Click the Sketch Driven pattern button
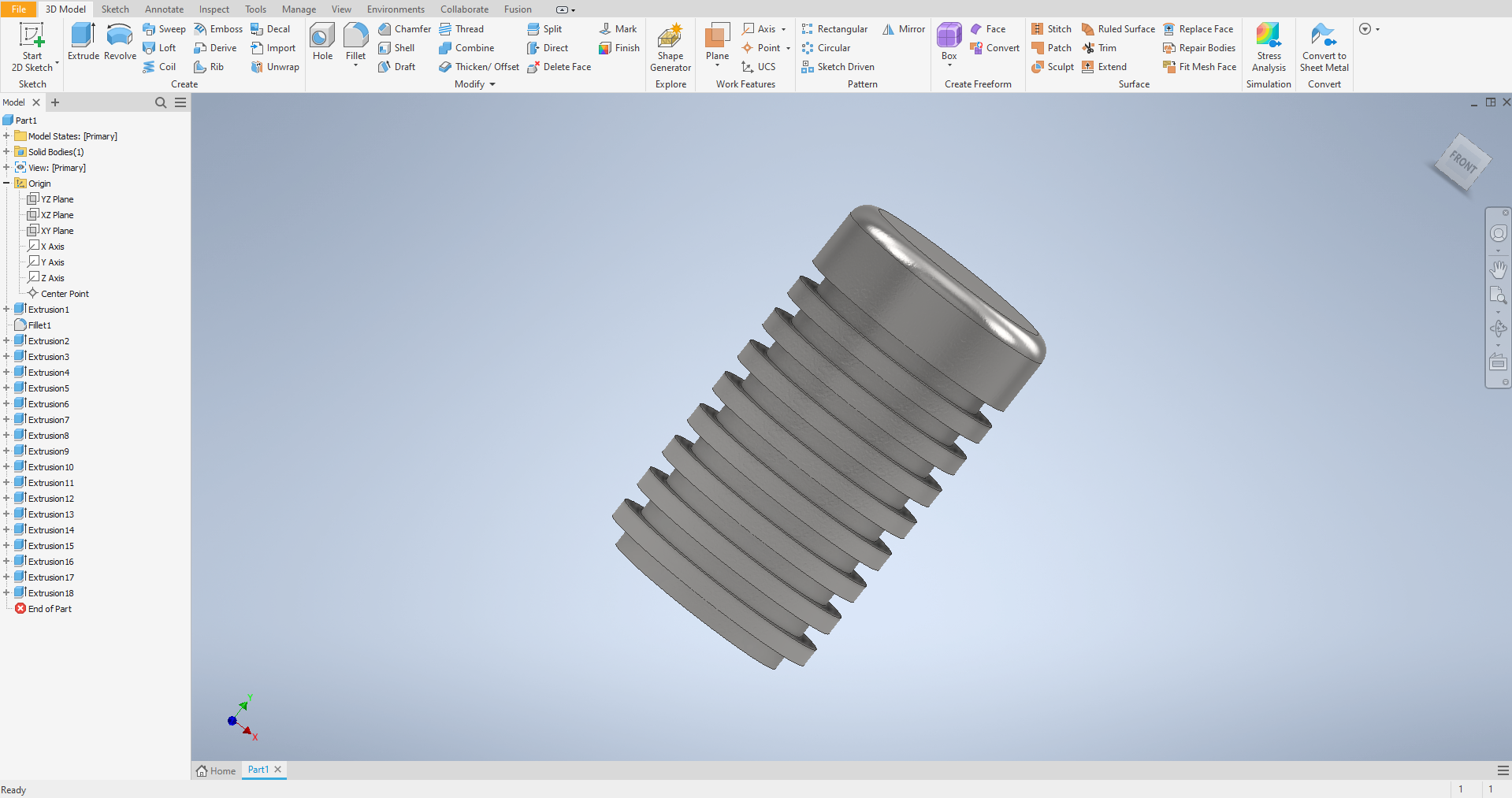Viewport: 1512px width, 798px height. 838,67
